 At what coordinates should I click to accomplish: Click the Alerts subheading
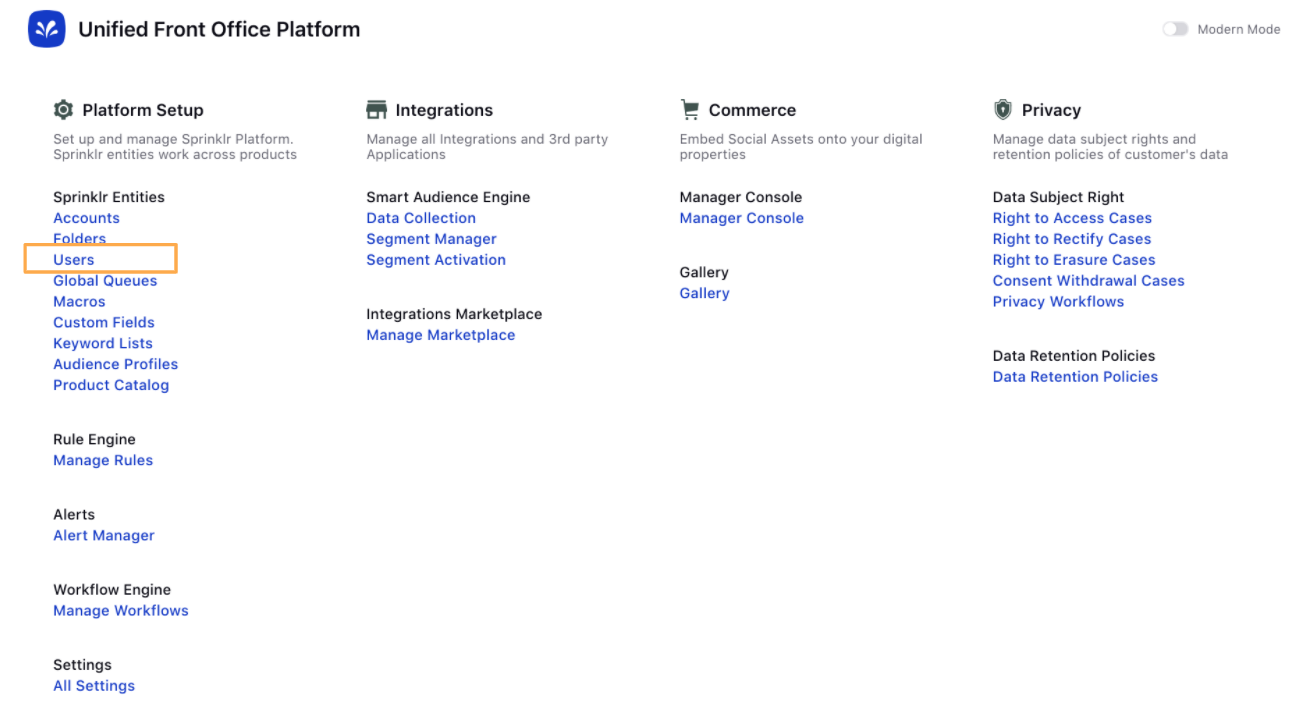pyautogui.click(x=74, y=515)
